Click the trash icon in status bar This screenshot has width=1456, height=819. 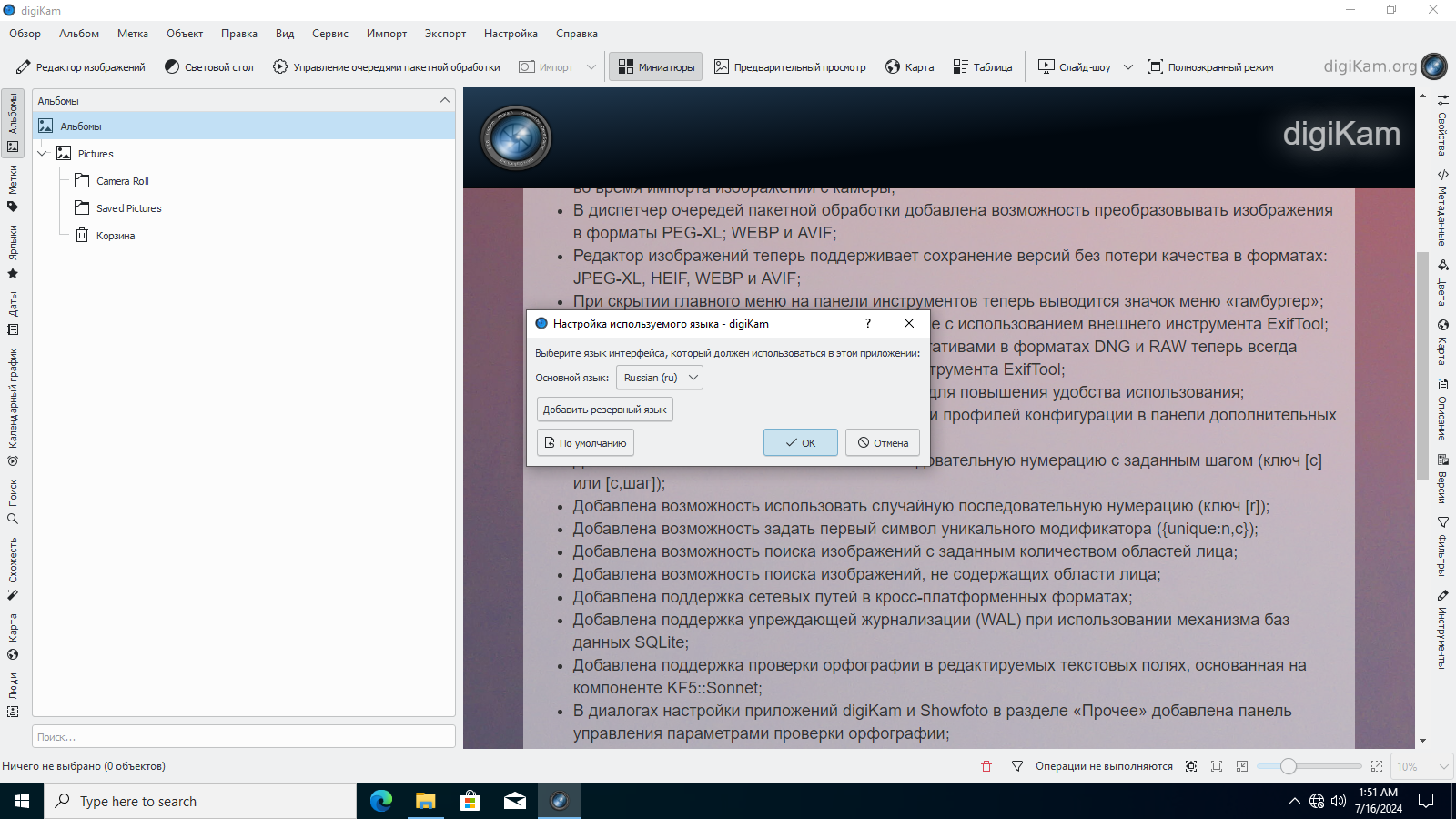tap(986, 766)
